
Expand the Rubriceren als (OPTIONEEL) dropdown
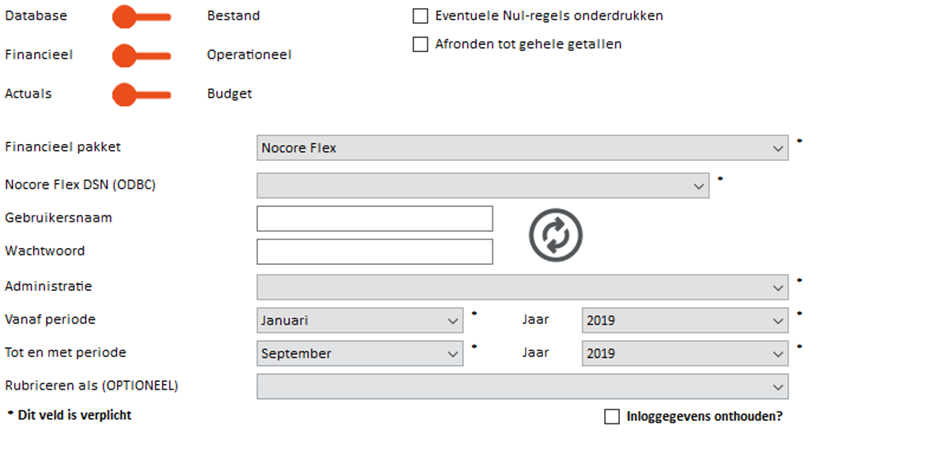523,386
